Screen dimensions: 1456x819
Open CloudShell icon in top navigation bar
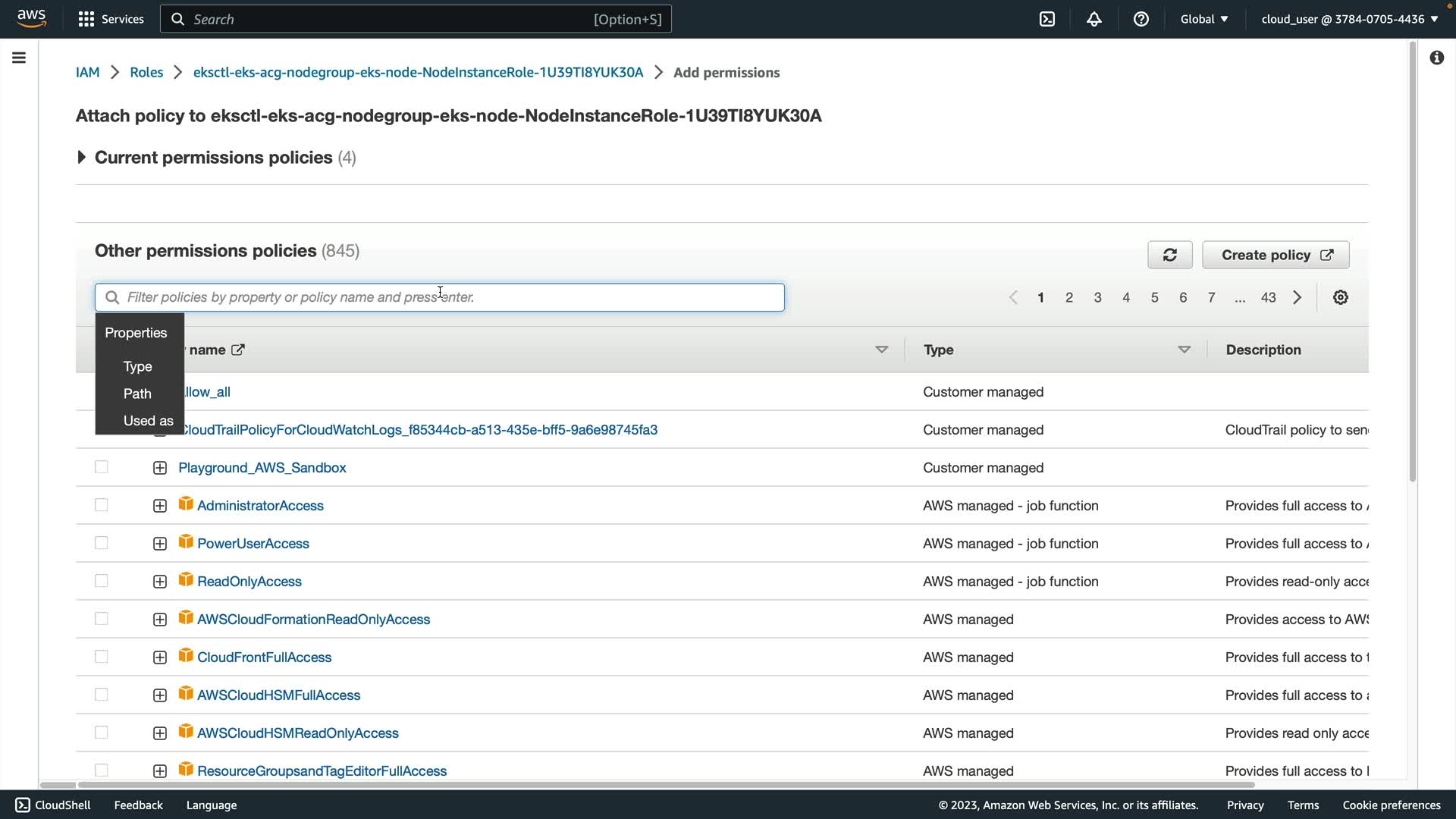pyautogui.click(x=1047, y=19)
